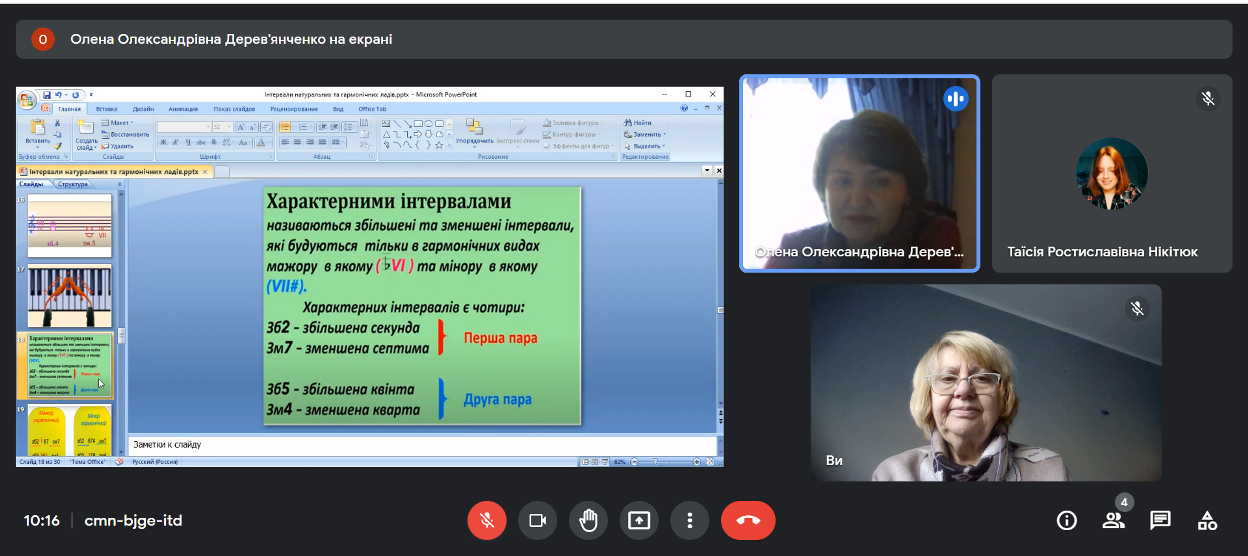Expand the Заменить dropdown in ribbon
The width and height of the screenshot is (1248, 556).
coord(648,134)
